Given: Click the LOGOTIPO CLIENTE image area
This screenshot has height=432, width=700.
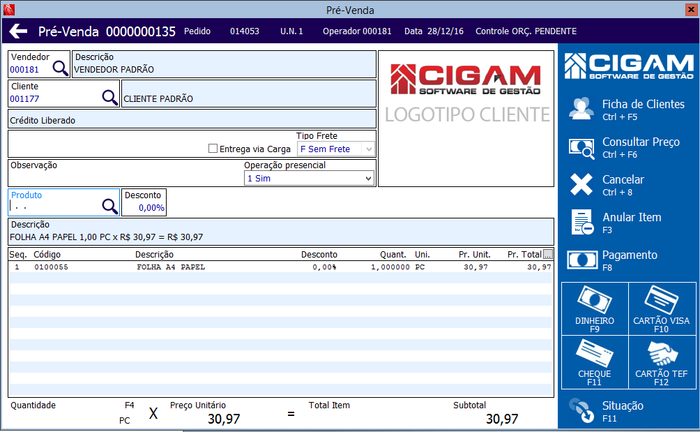Looking at the screenshot, I should 466,118.
